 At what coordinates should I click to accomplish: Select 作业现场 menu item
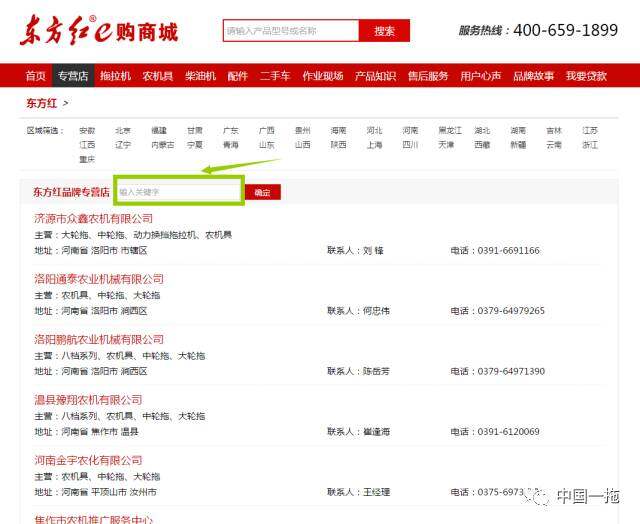coord(322,76)
